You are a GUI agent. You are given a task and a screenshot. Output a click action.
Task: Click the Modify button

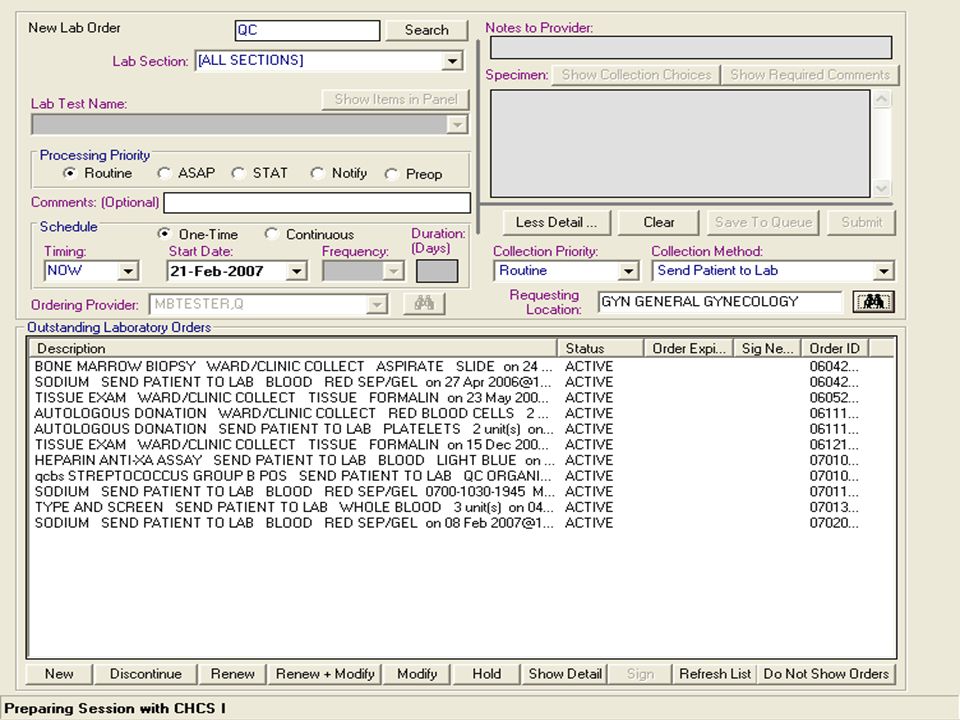coord(417,674)
